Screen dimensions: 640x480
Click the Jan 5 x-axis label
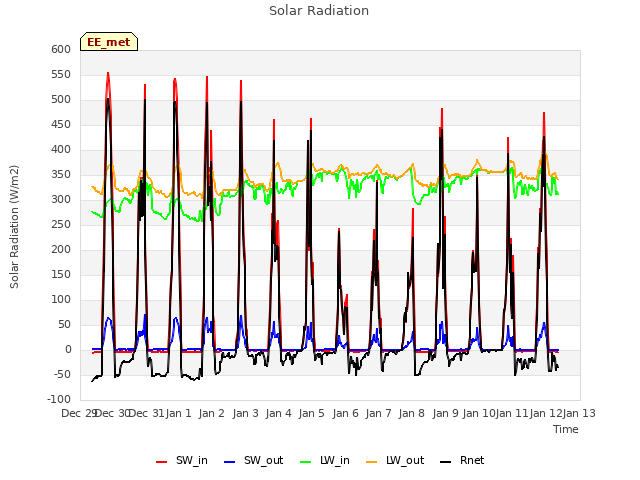tap(312, 413)
